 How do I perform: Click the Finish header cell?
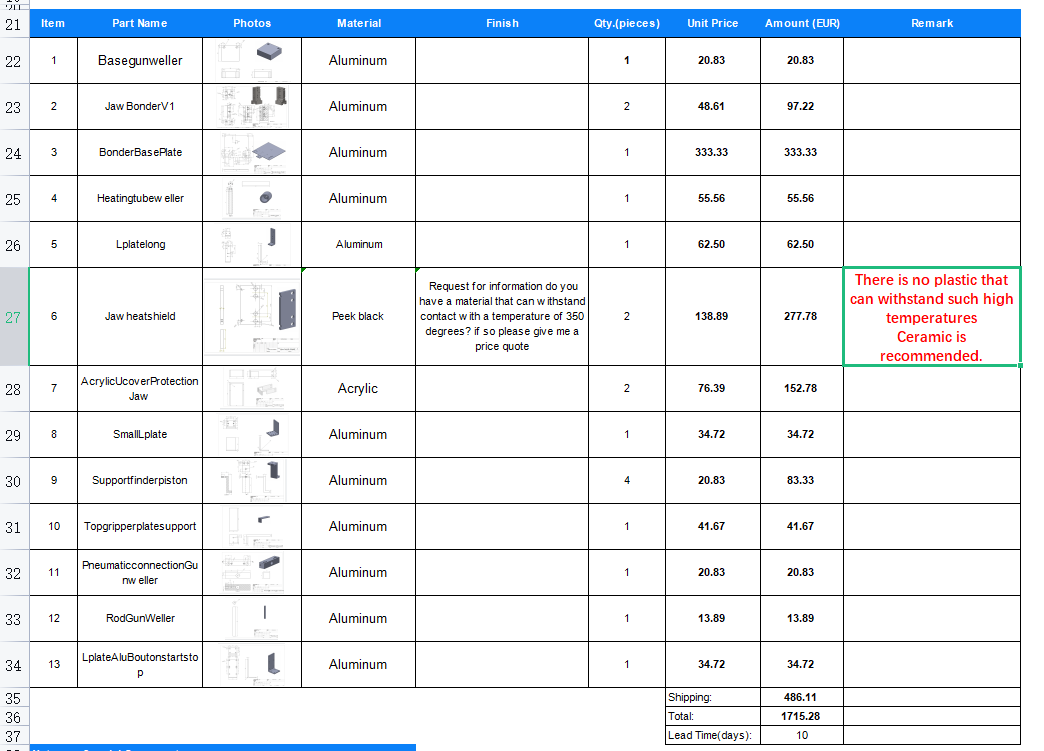[x=502, y=23]
